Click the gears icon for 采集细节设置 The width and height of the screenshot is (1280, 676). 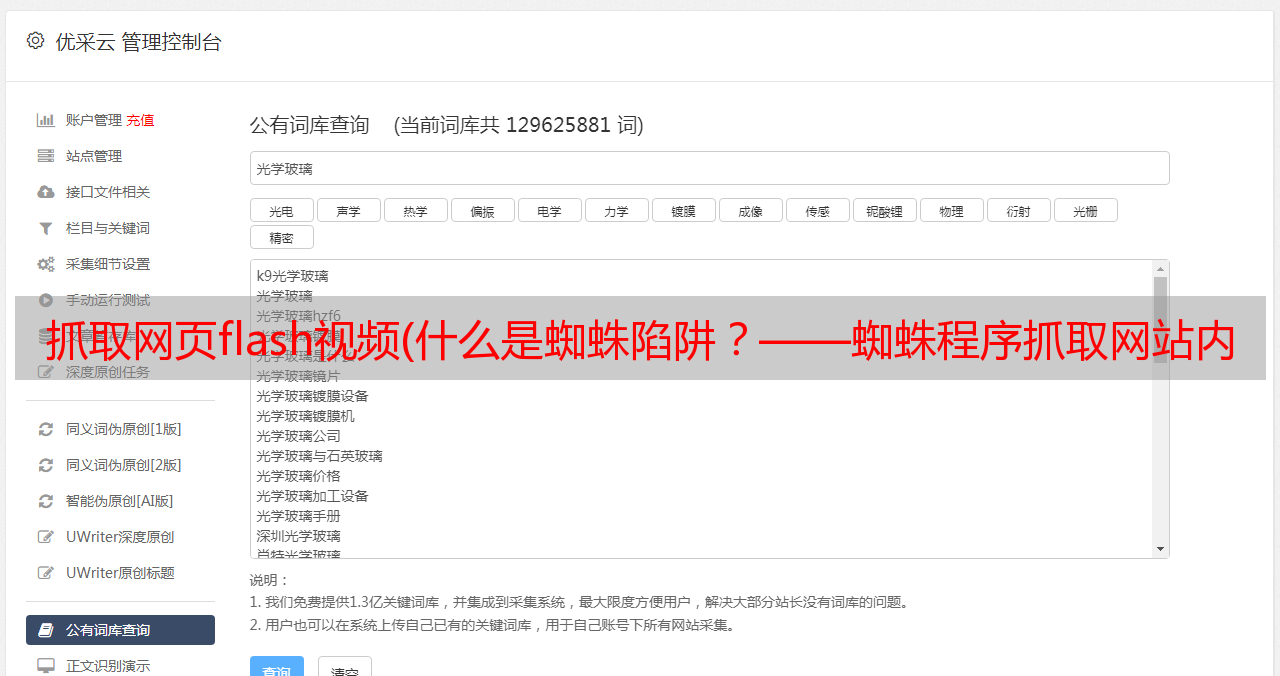tap(46, 264)
